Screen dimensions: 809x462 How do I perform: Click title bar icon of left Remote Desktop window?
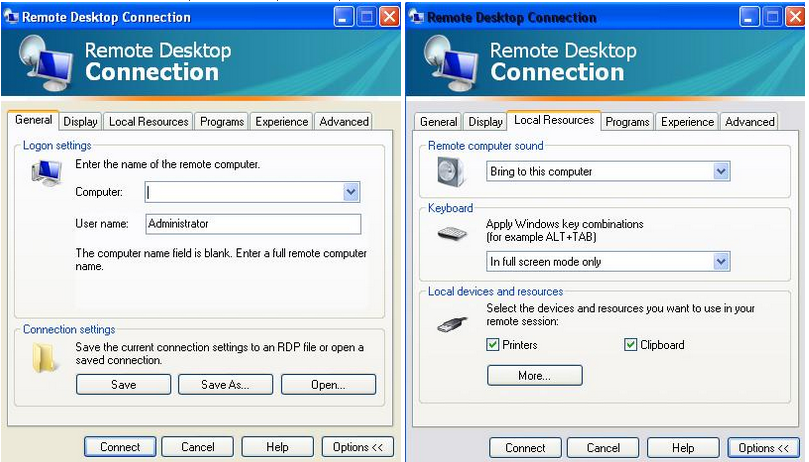pyautogui.click(x=10, y=17)
